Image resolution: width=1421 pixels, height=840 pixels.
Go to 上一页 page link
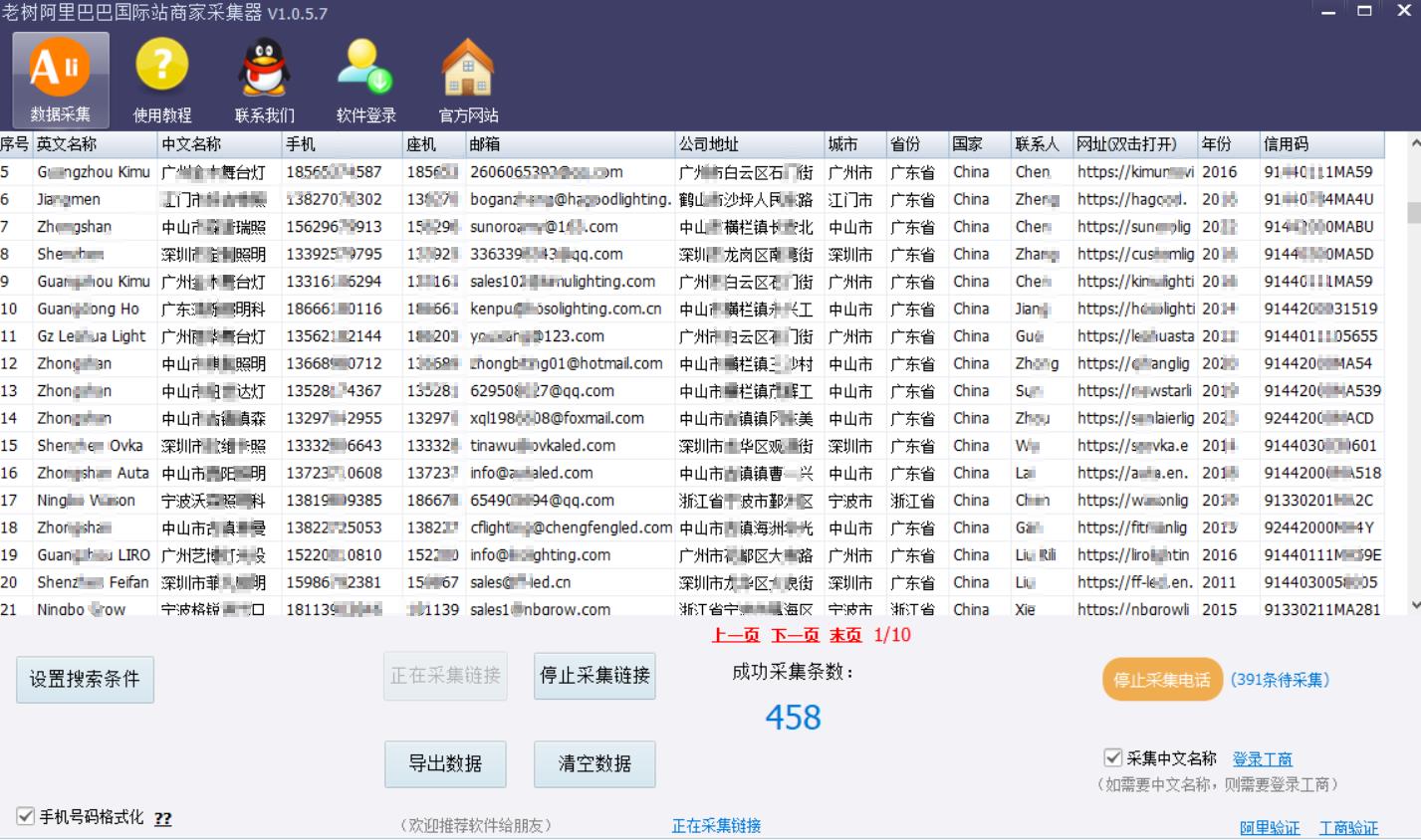tap(736, 635)
